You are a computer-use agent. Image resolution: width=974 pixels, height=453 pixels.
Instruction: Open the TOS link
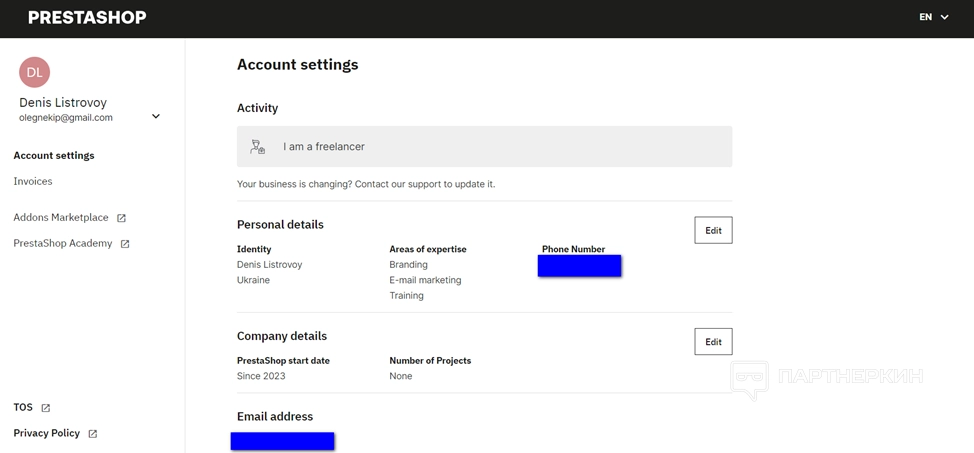[x=23, y=408]
